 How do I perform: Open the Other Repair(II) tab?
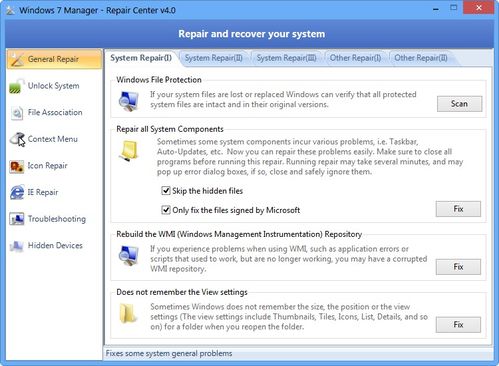click(421, 58)
